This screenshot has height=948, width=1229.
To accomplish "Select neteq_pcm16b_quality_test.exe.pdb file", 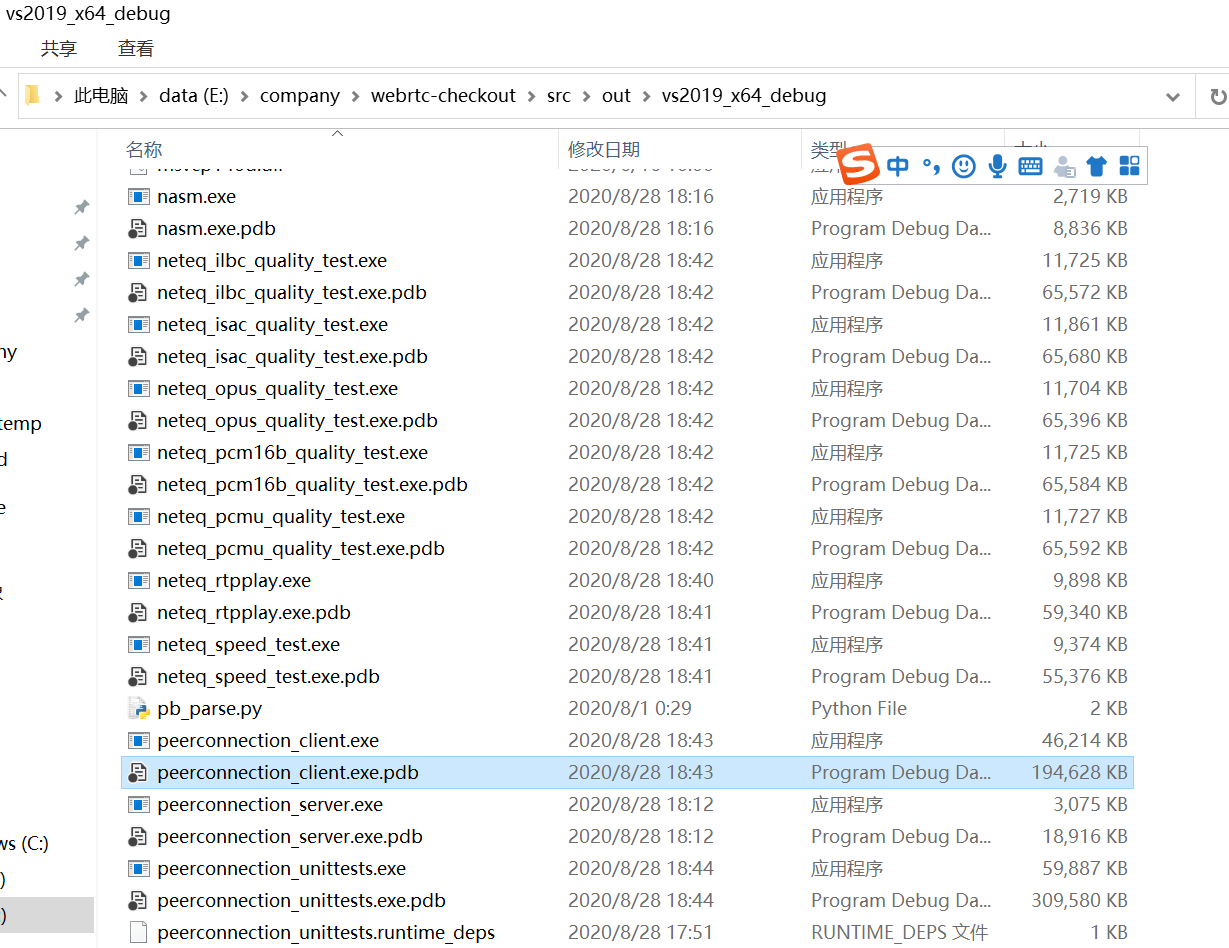I will point(312,485).
